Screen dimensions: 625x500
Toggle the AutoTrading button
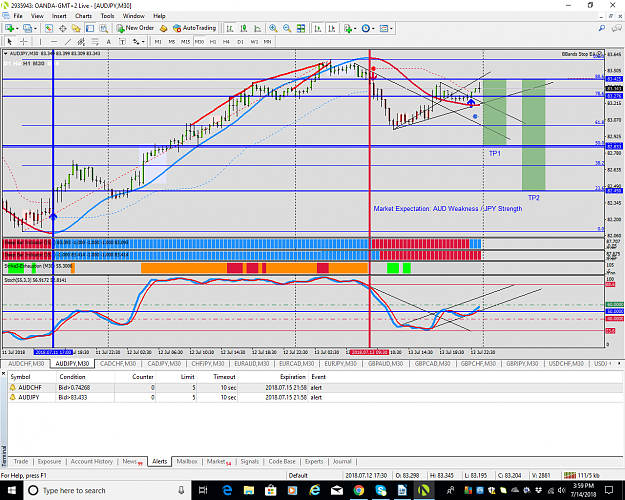pos(195,28)
